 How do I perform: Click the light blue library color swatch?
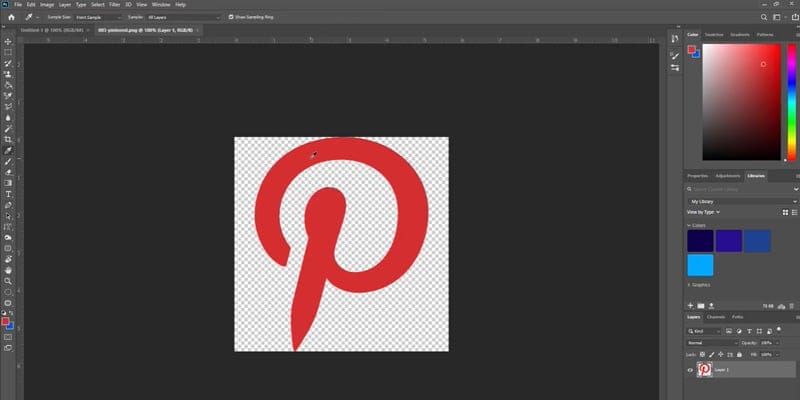700,265
